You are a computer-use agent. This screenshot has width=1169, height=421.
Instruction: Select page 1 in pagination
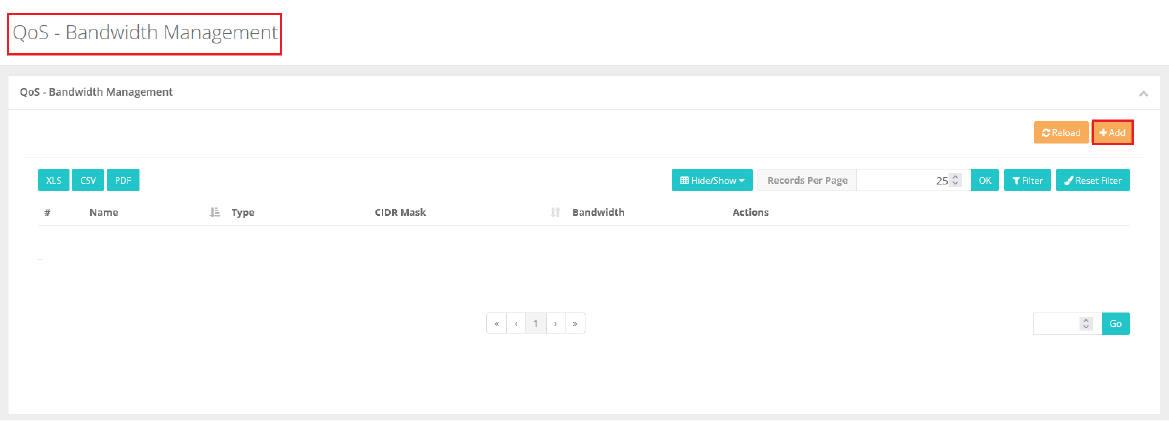[536, 324]
